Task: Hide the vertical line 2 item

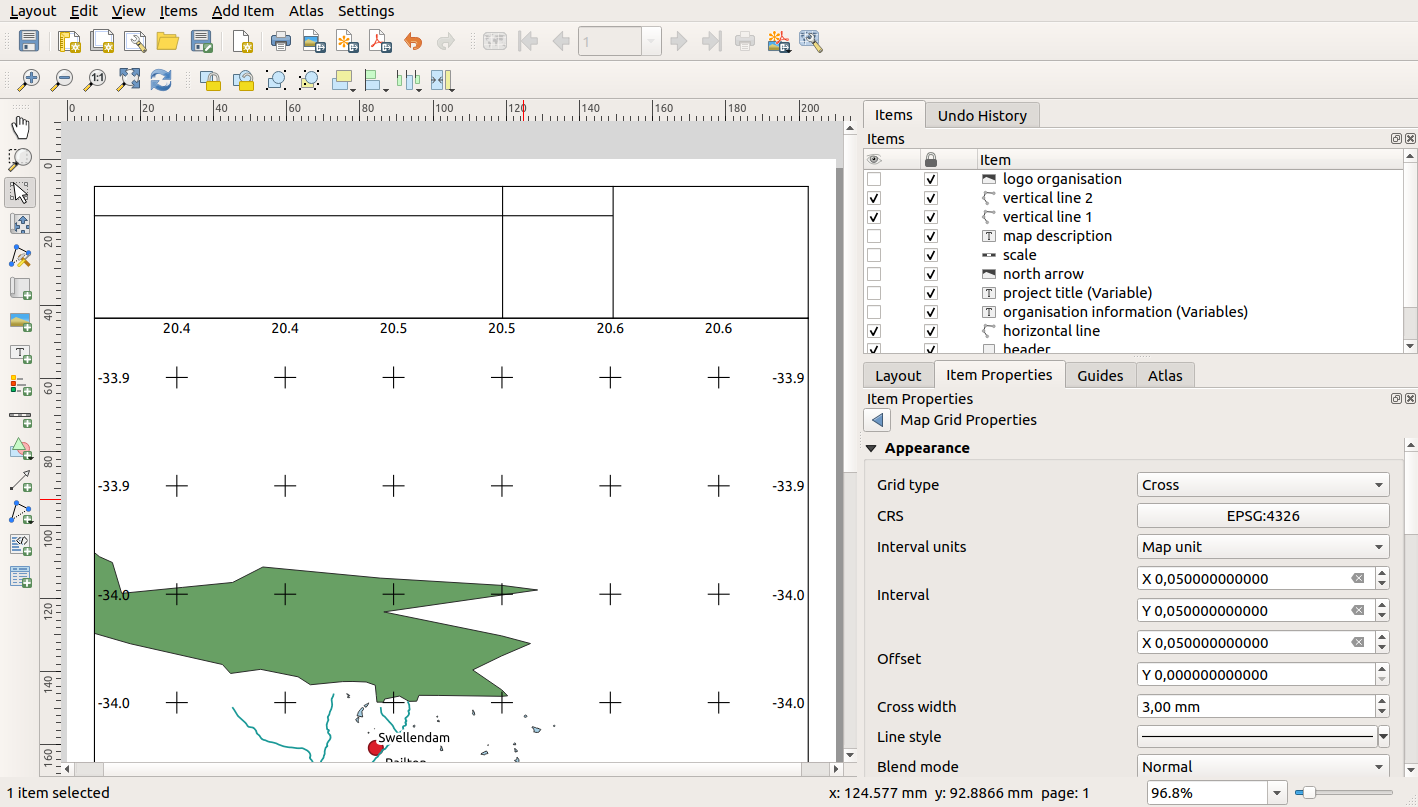Action: [873, 198]
